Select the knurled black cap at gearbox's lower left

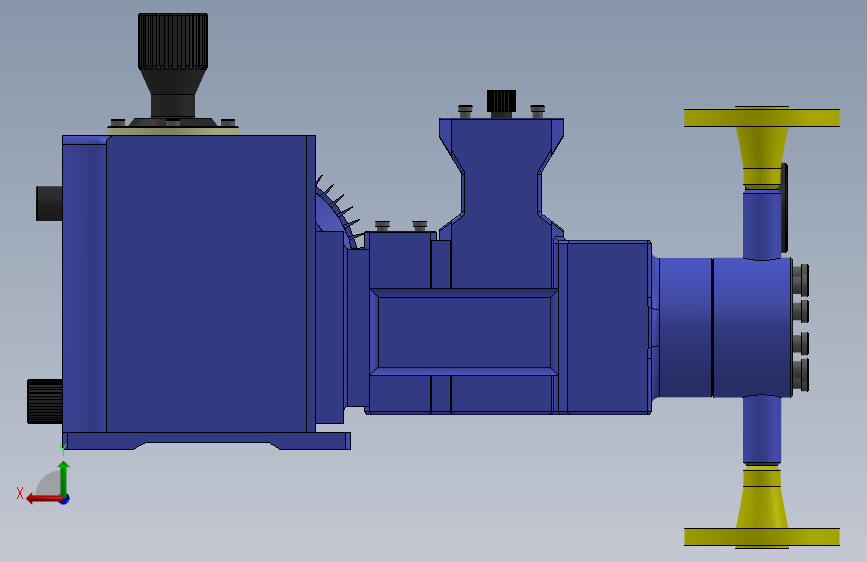tap(45, 402)
